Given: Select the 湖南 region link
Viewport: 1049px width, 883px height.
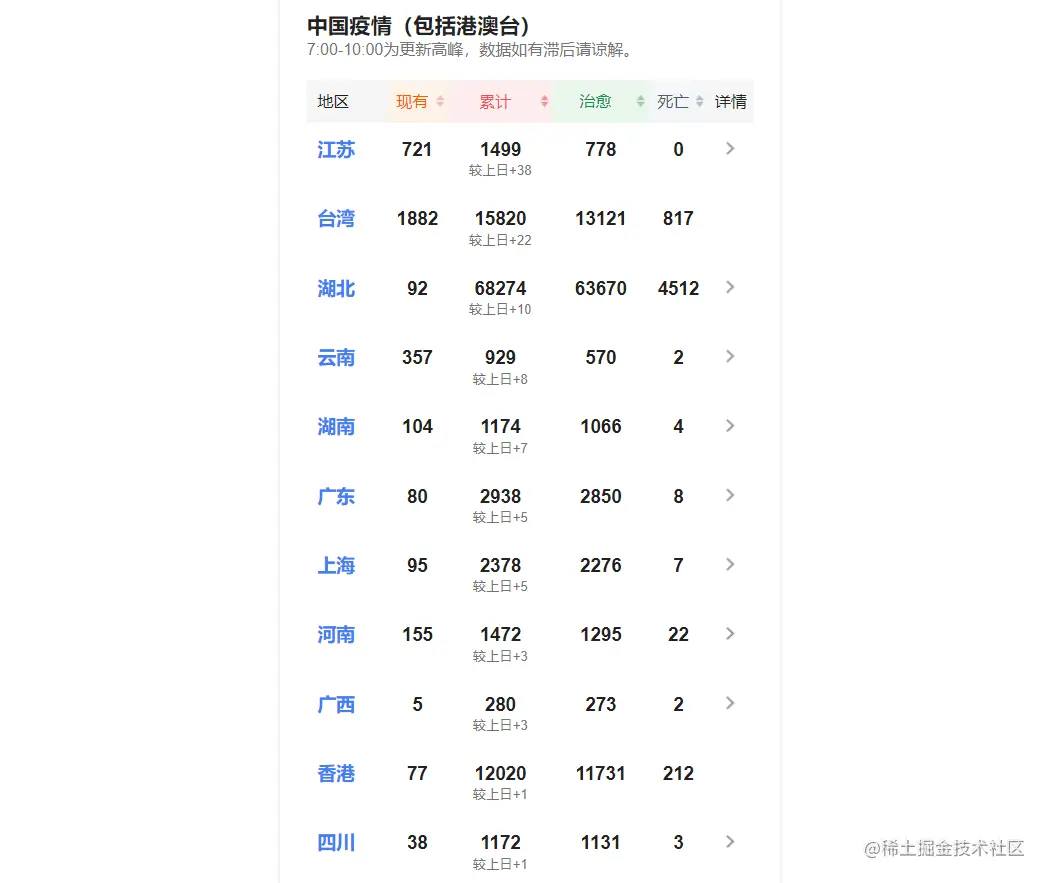Looking at the screenshot, I should coord(336,427).
